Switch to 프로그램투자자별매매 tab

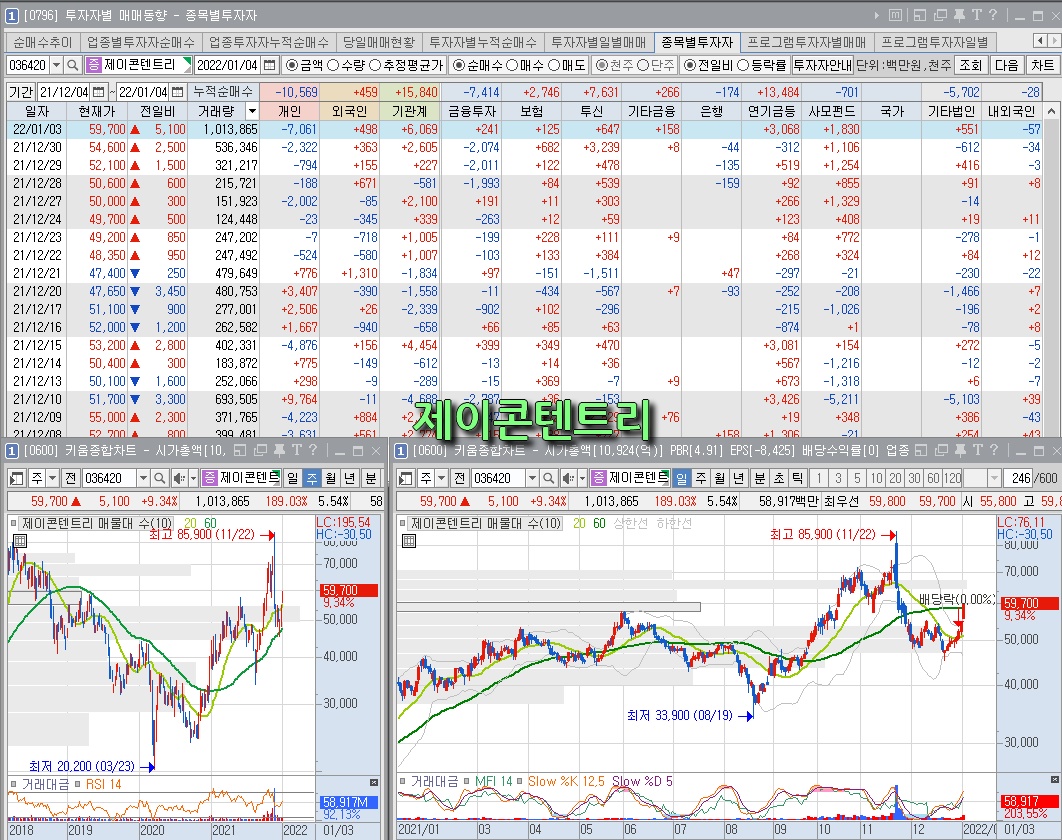pos(807,43)
